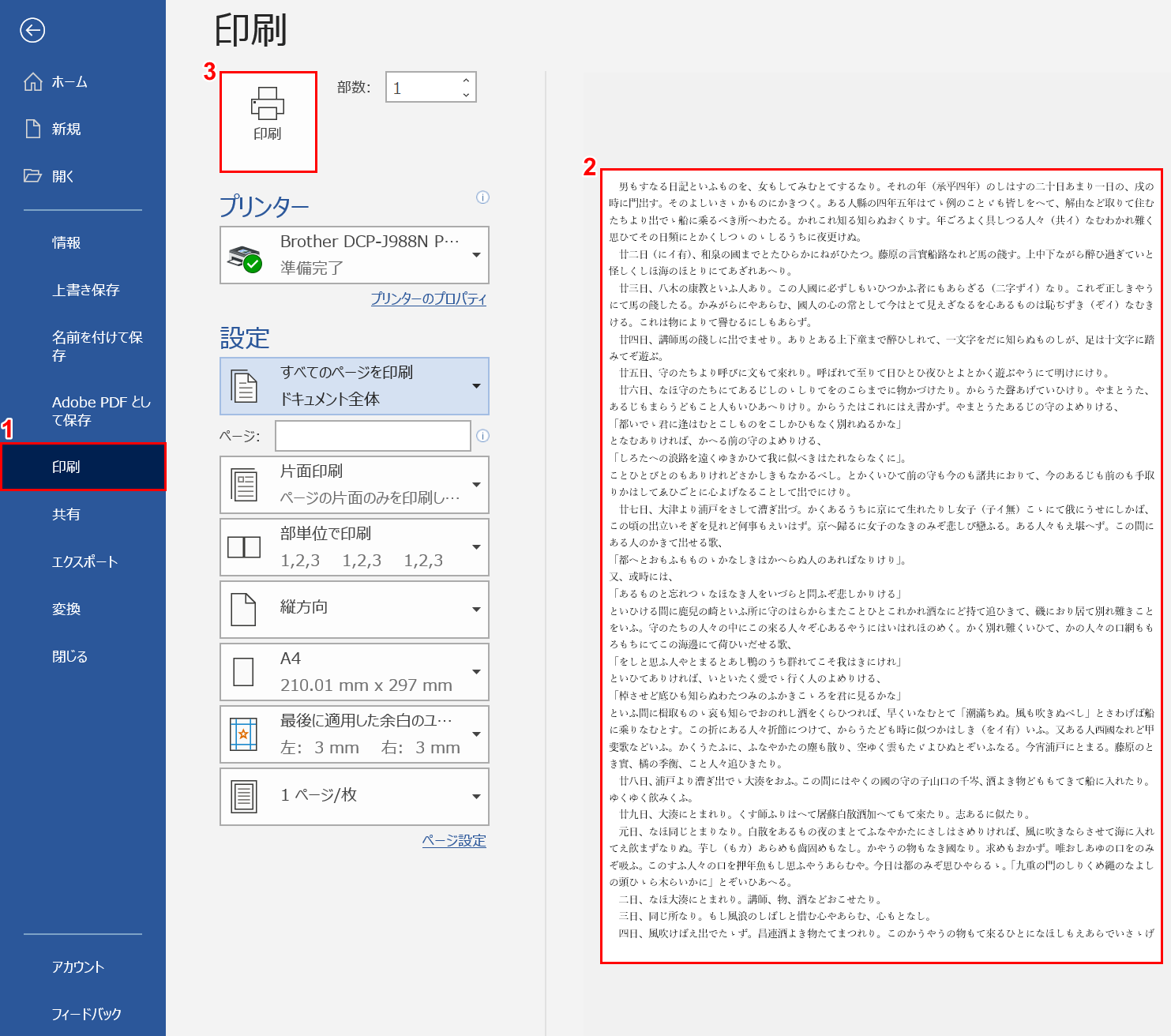Open the プリンターのプロパティ link
This screenshot has height=1036, width=1171.
point(429,298)
